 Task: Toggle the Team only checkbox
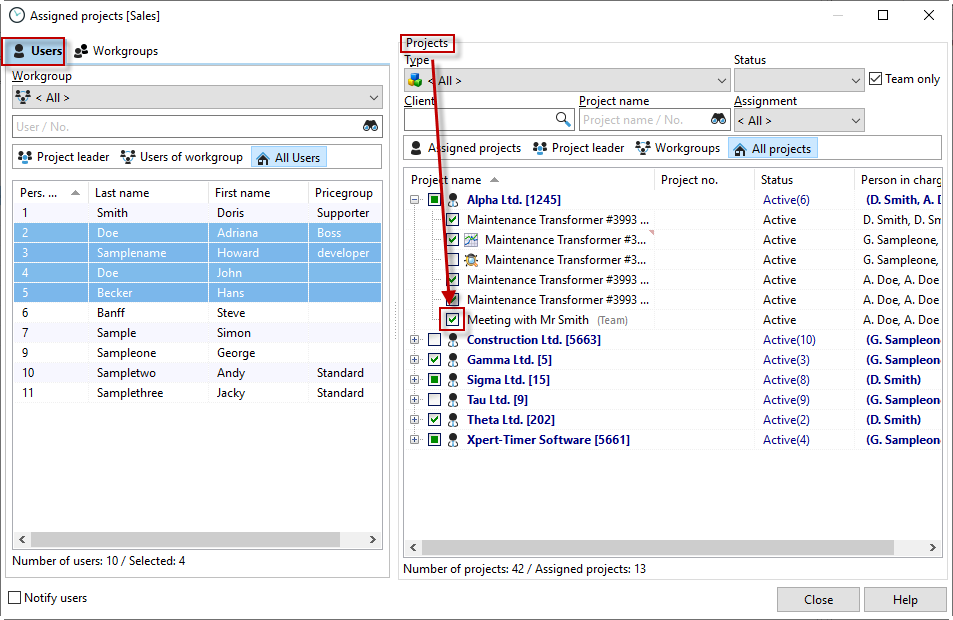point(876,79)
